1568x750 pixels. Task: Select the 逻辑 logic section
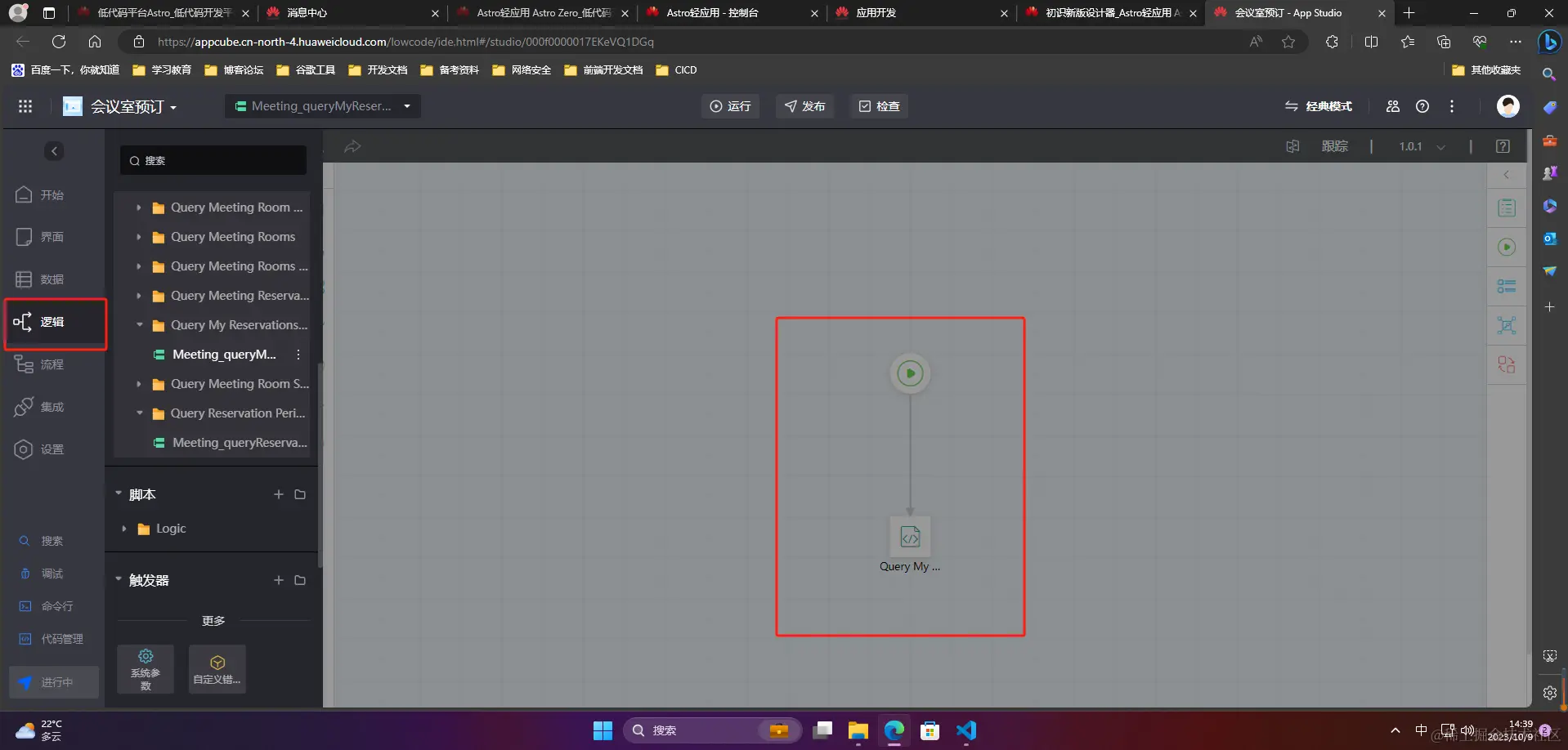(54, 322)
